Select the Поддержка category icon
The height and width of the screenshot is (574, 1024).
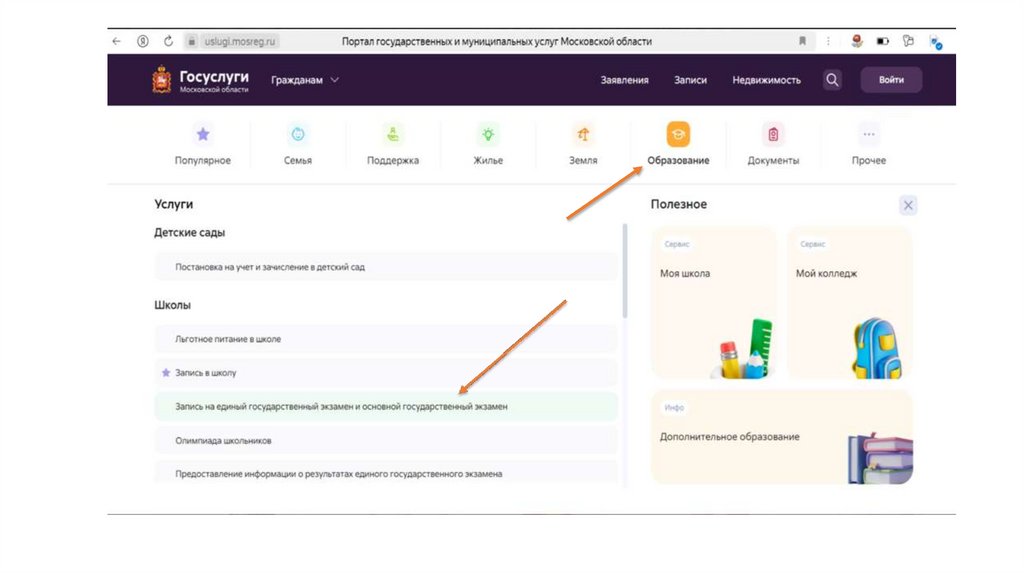click(x=393, y=135)
